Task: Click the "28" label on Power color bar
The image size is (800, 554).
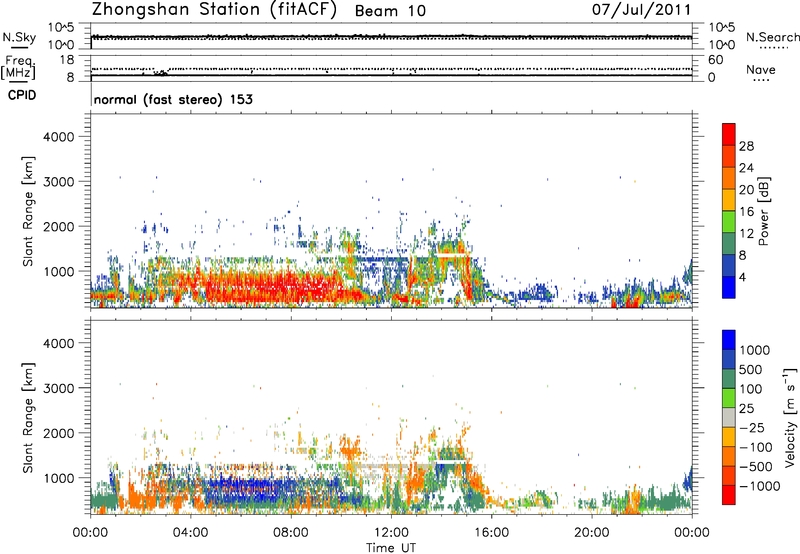Action: 746,146
